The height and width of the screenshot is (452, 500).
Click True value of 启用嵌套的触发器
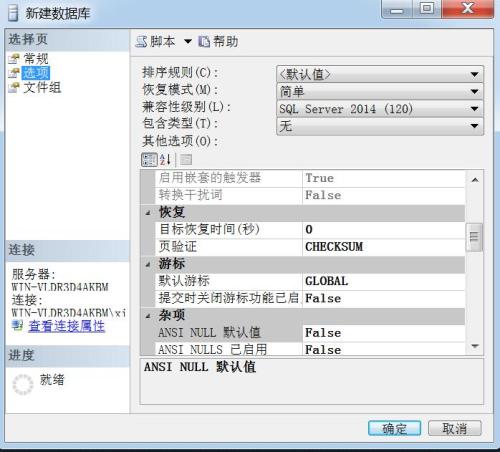(383, 178)
